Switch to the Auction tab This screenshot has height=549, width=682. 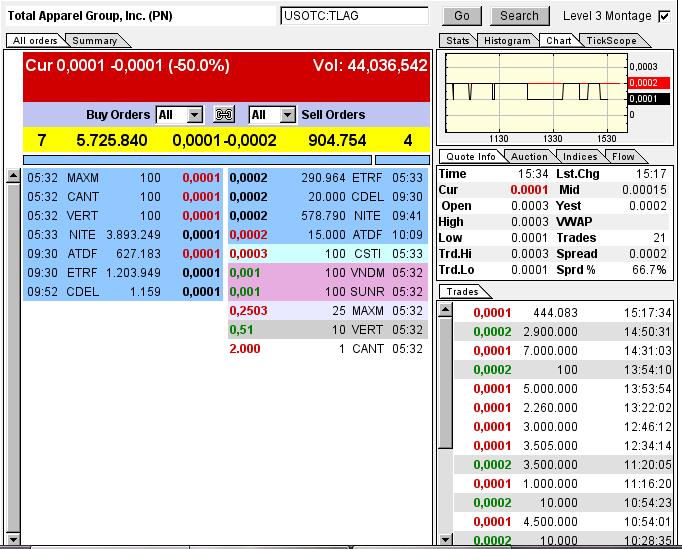tap(529, 157)
